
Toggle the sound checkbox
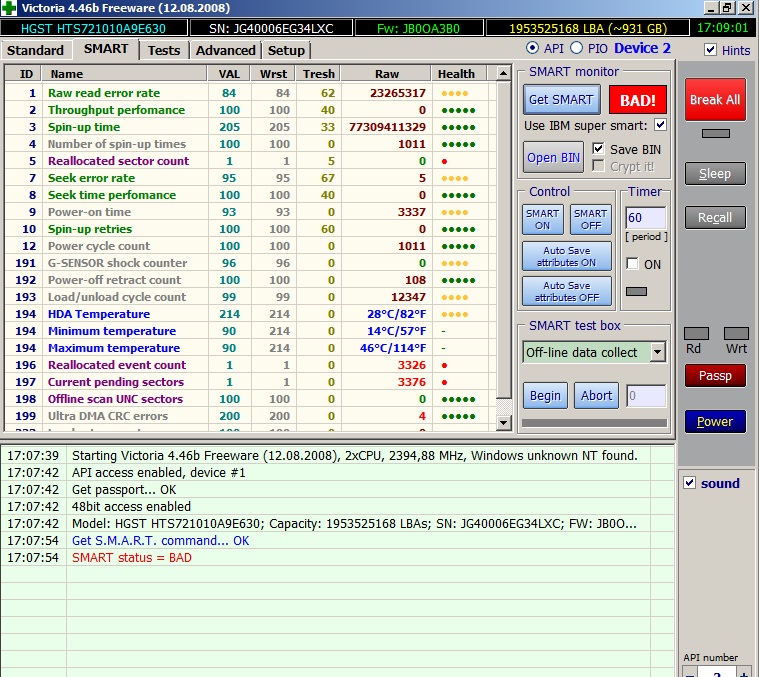click(x=689, y=482)
